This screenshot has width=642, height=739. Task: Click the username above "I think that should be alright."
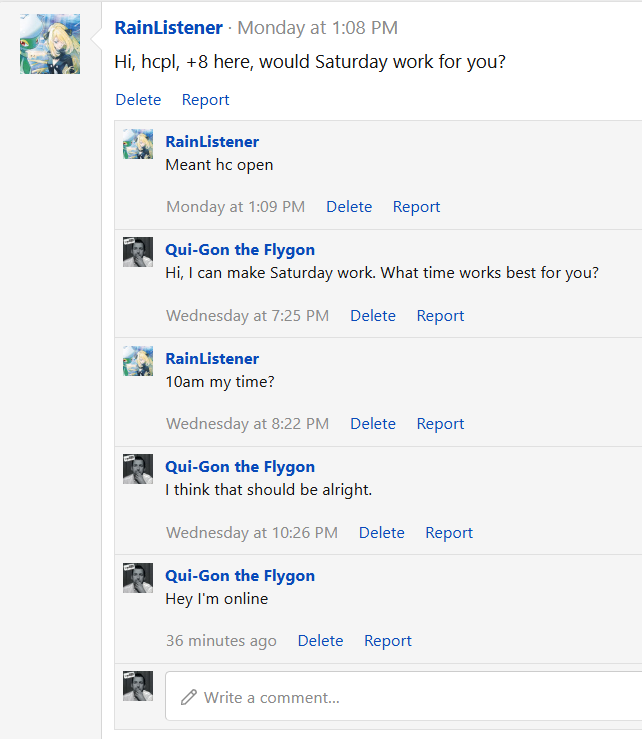[240, 467]
